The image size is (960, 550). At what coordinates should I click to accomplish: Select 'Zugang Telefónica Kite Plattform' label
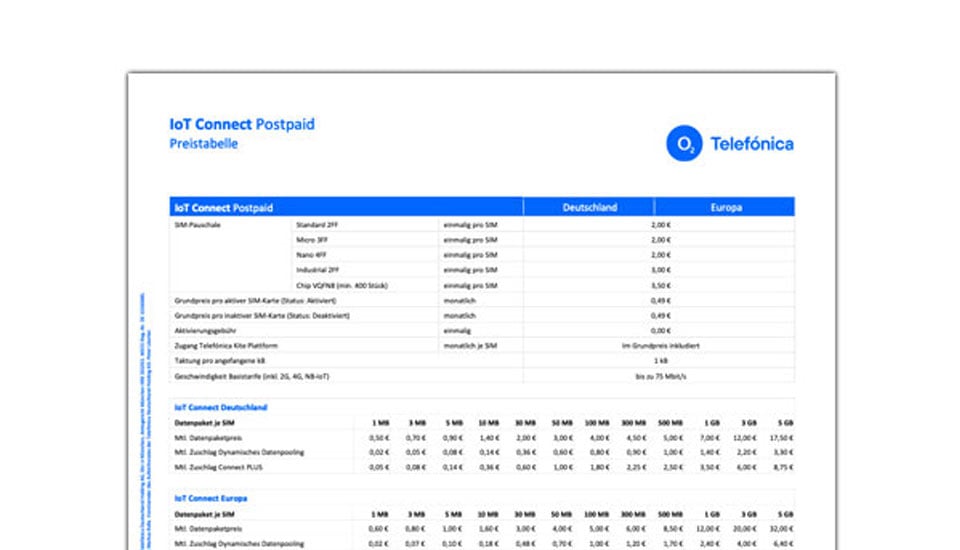[226, 345]
